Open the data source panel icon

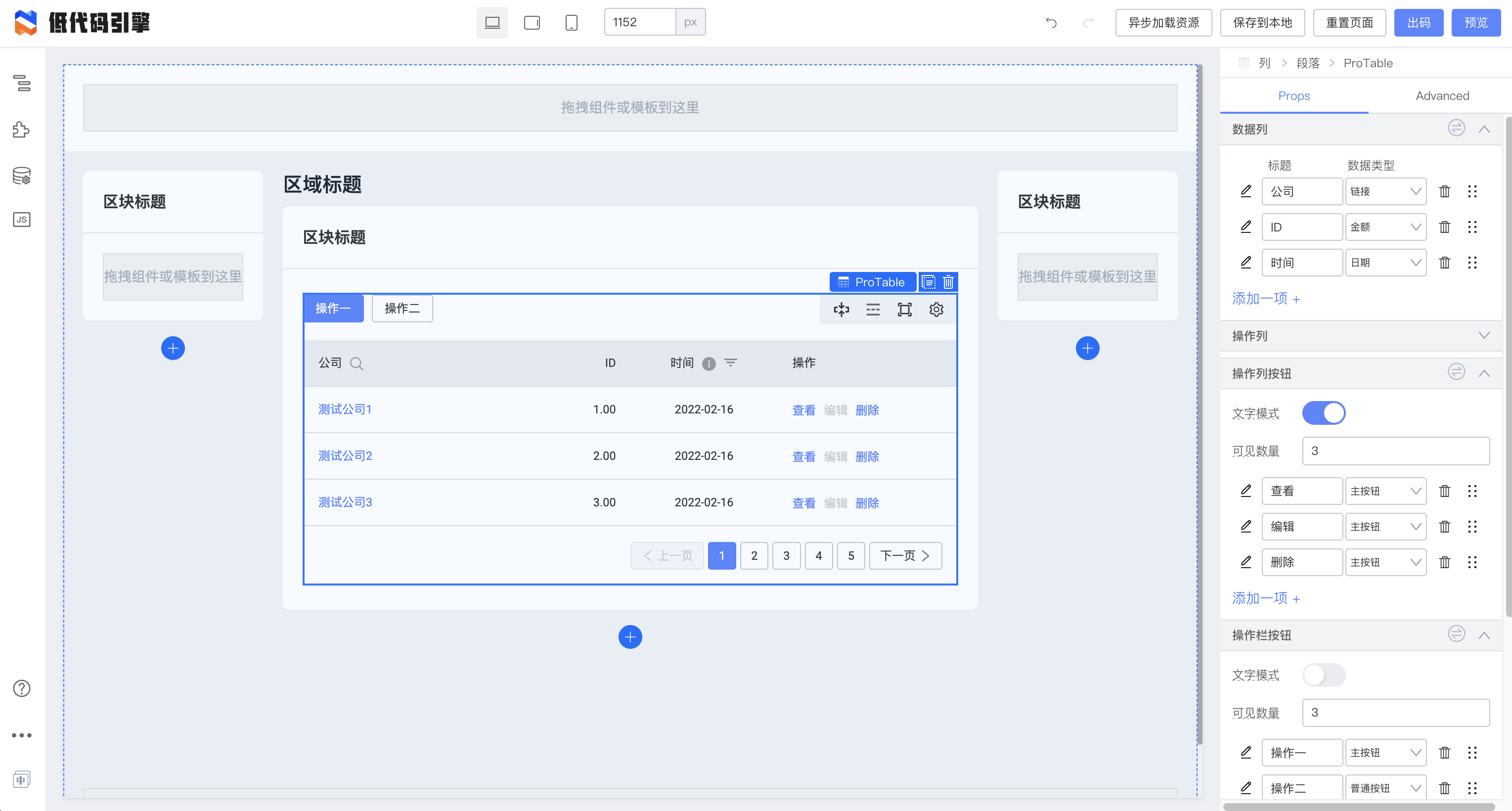tap(22, 176)
